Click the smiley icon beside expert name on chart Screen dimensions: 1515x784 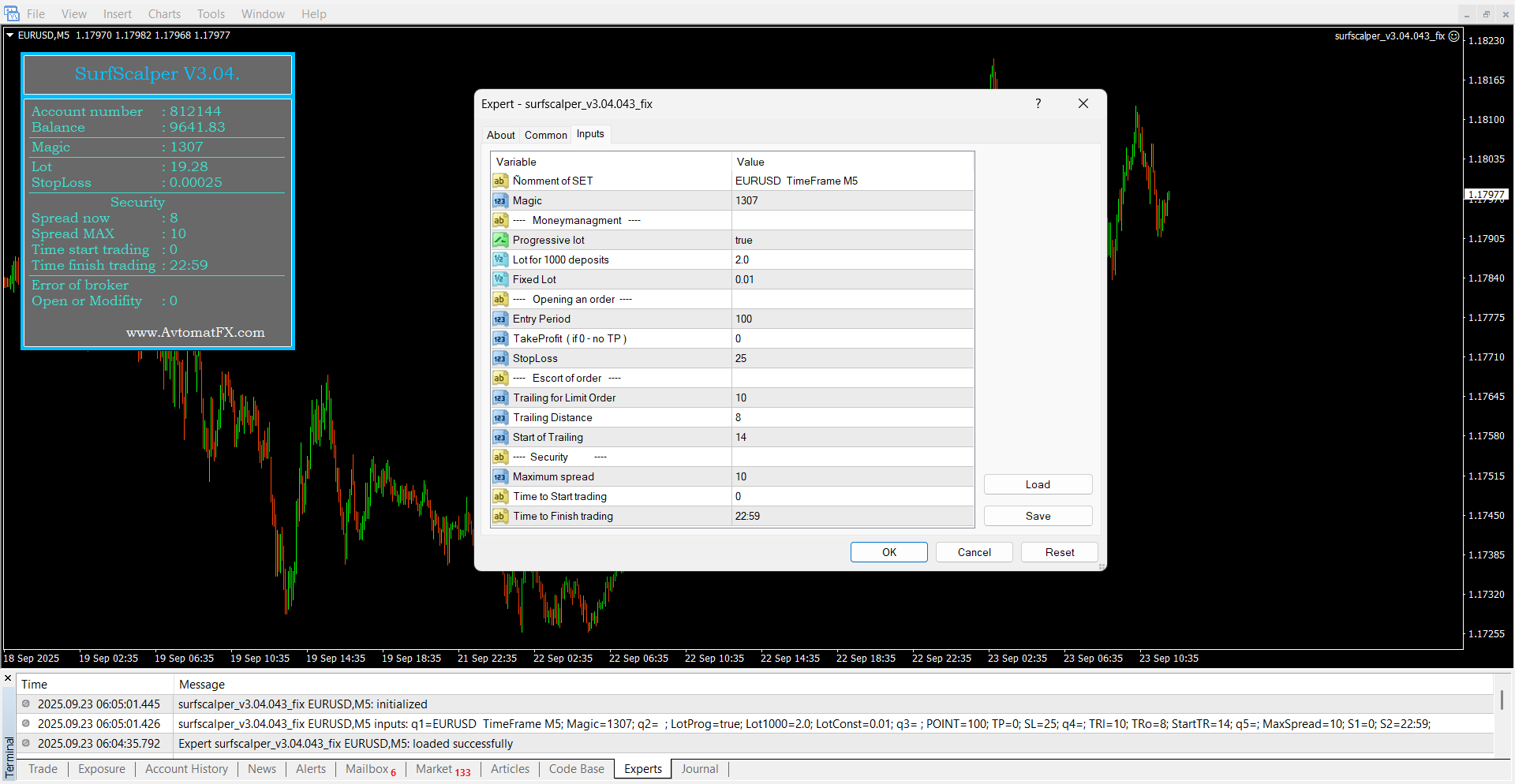pos(1454,35)
